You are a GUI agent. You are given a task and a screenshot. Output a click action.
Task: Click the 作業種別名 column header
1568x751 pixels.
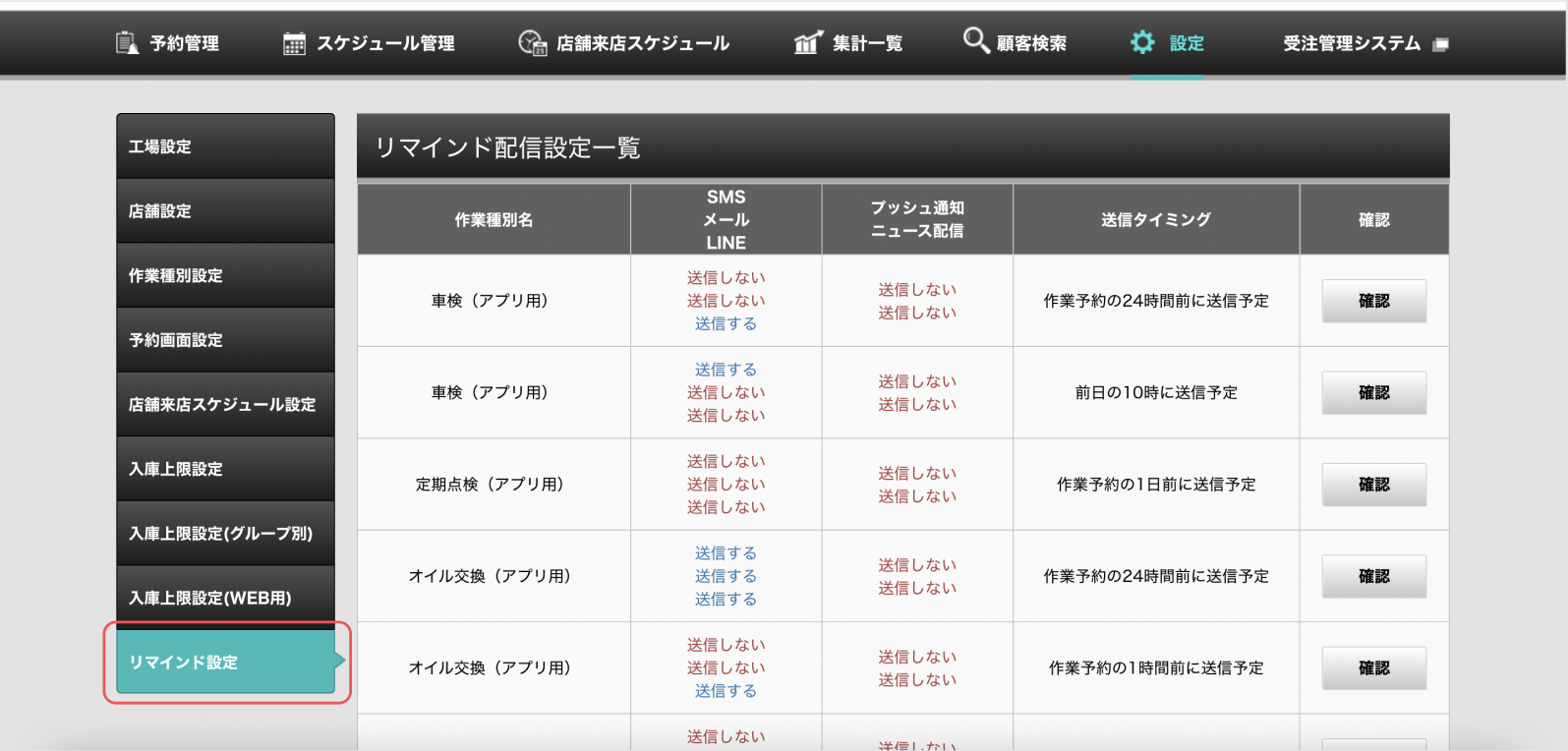(x=494, y=220)
